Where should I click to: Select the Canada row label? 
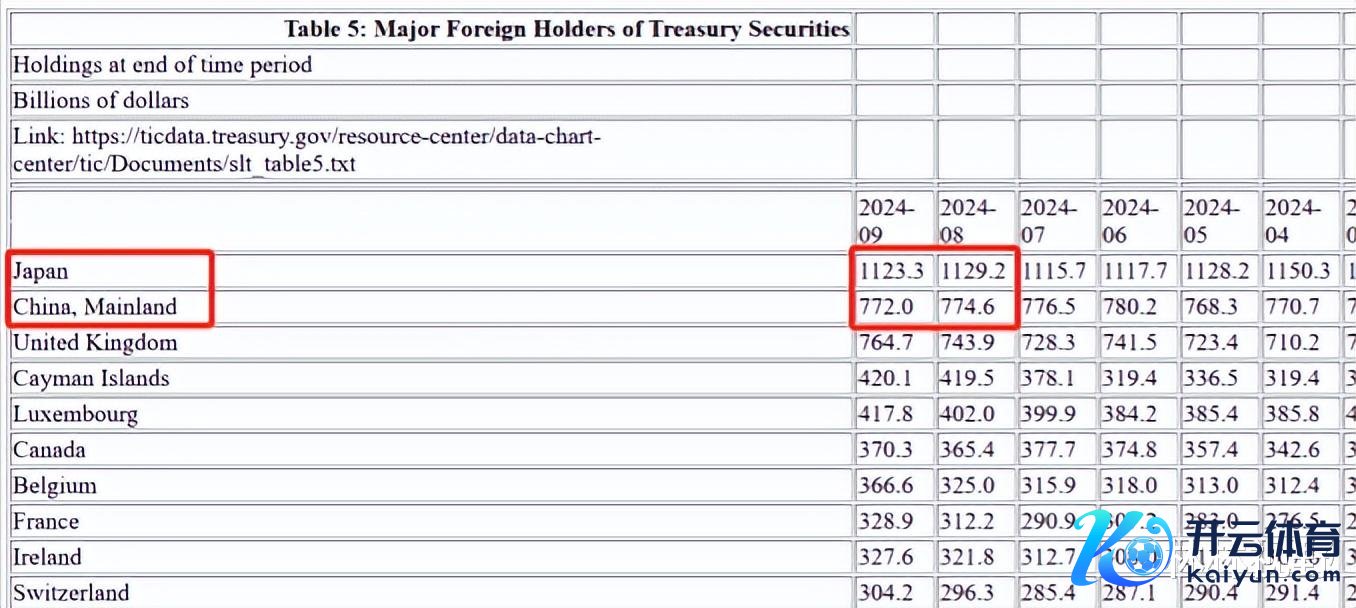49,450
